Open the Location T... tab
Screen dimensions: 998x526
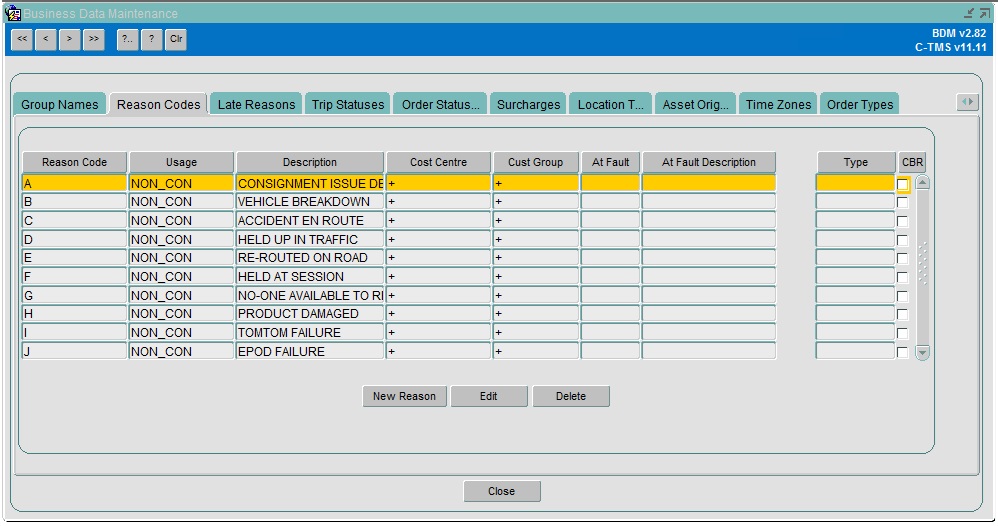pyautogui.click(x=610, y=104)
